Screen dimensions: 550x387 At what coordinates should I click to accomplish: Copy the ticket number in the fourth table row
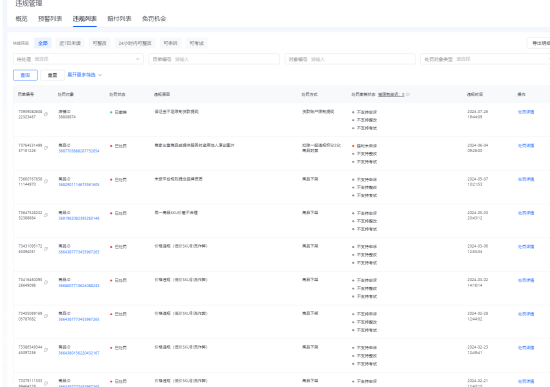46,215
